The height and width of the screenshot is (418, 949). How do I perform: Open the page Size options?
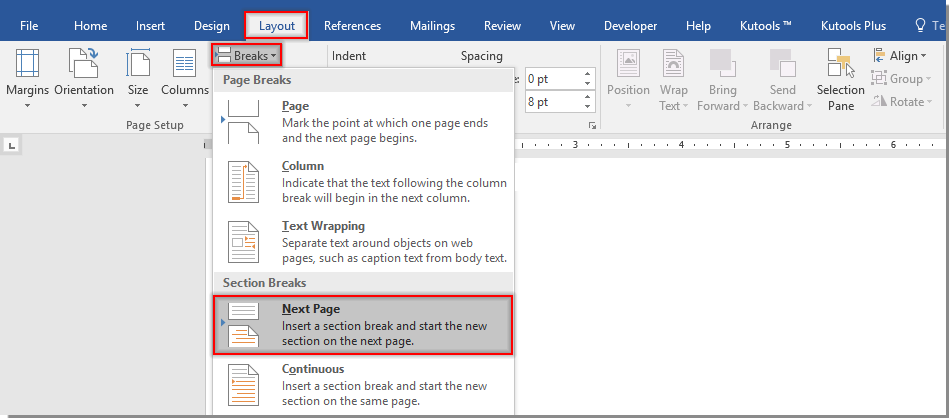point(137,75)
